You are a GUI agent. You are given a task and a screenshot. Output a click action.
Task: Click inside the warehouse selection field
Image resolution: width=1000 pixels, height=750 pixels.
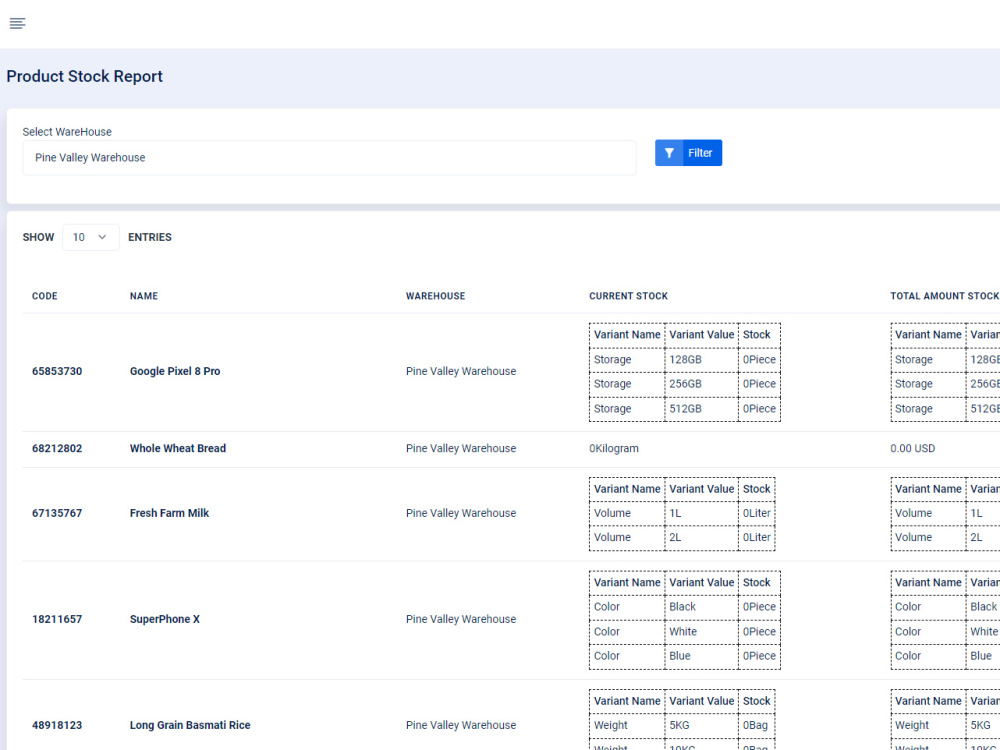point(330,157)
